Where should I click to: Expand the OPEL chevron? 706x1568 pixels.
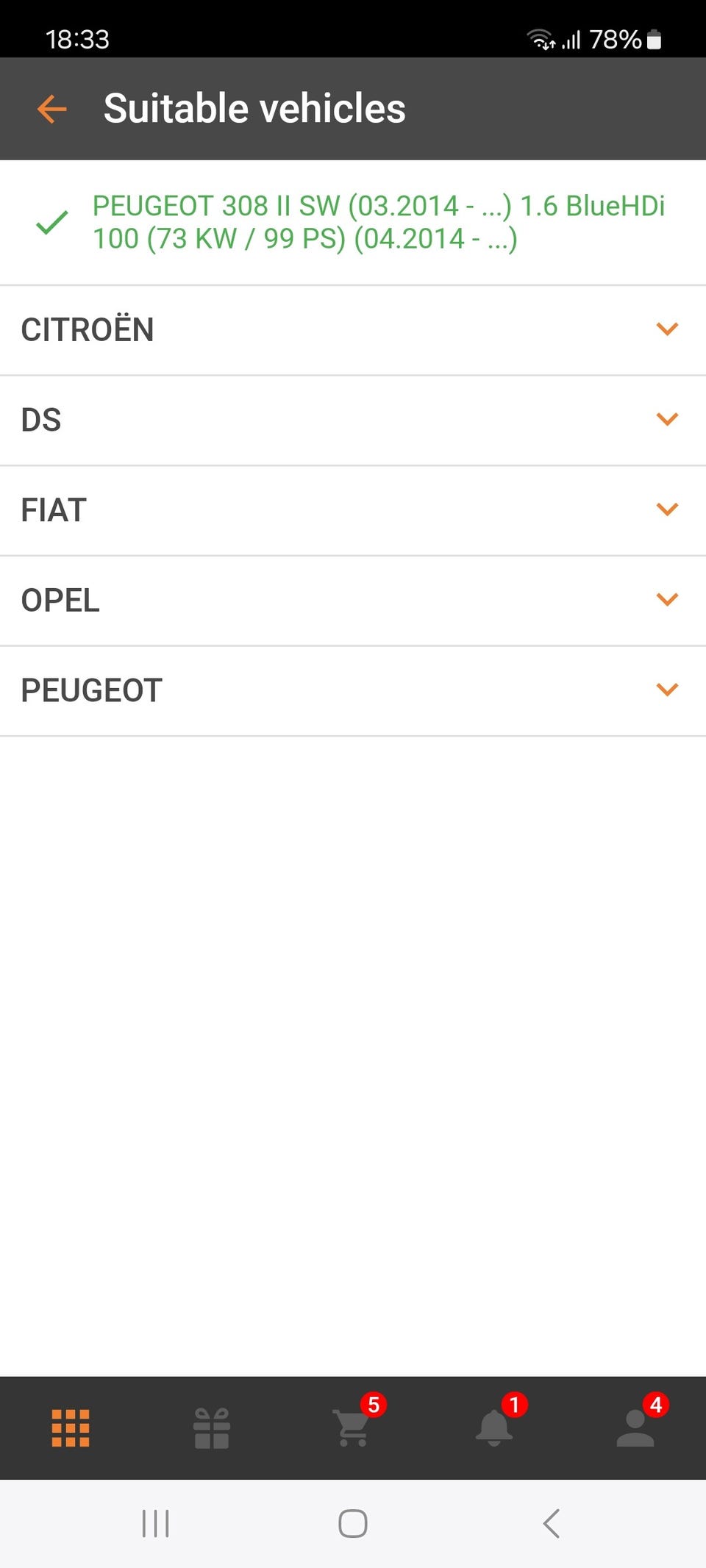pyautogui.click(x=667, y=600)
